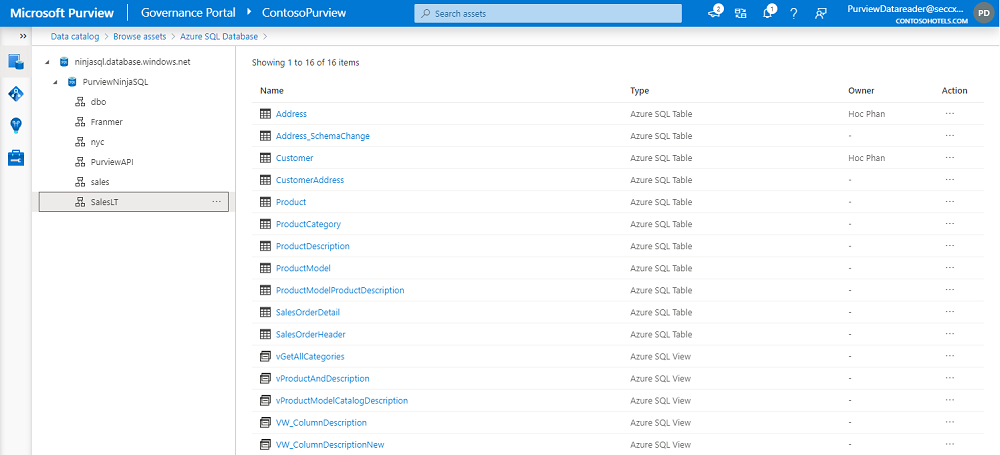Collapse the PurviewNinjaSQL database node
Screen dimensions: 1000x455
click(x=59, y=82)
